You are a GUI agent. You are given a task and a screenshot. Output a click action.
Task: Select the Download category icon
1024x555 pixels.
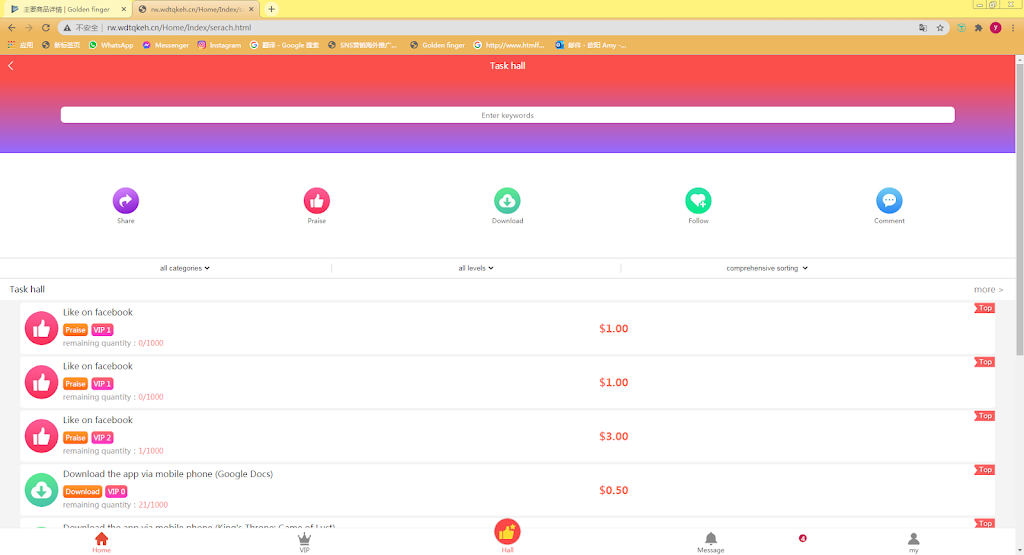point(507,200)
